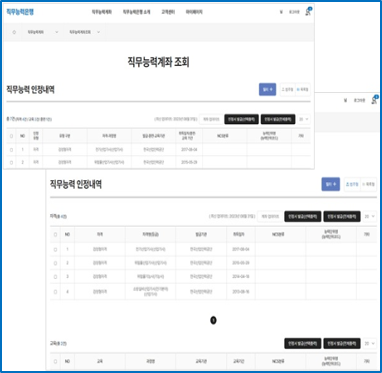Check row 3 checkbox in the 자격 table
Viewport: 382px width, 373px height.
[x=55, y=277]
